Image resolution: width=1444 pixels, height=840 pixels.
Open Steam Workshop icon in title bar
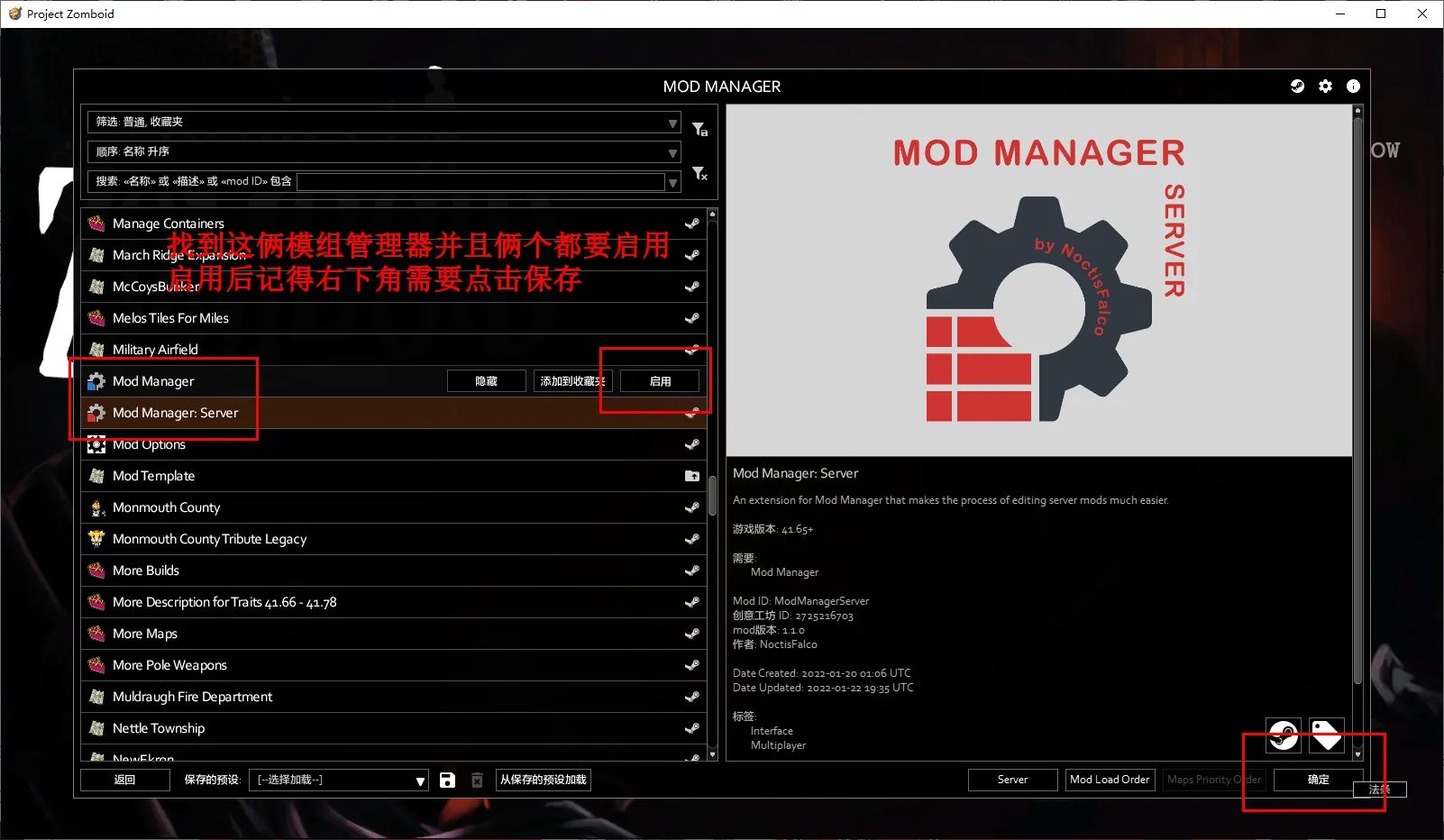(x=1297, y=87)
